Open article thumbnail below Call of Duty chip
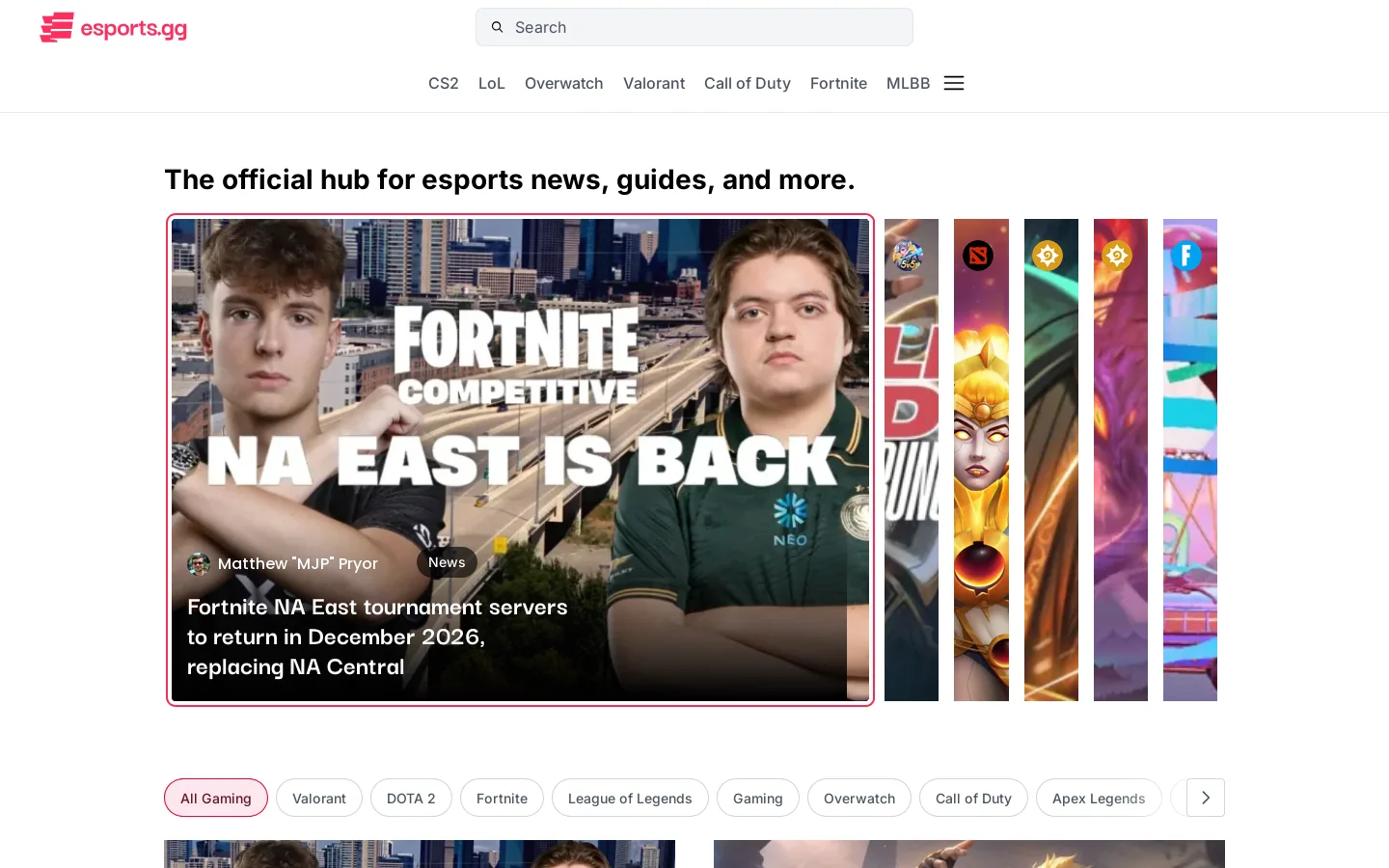1389x868 pixels. 969,854
